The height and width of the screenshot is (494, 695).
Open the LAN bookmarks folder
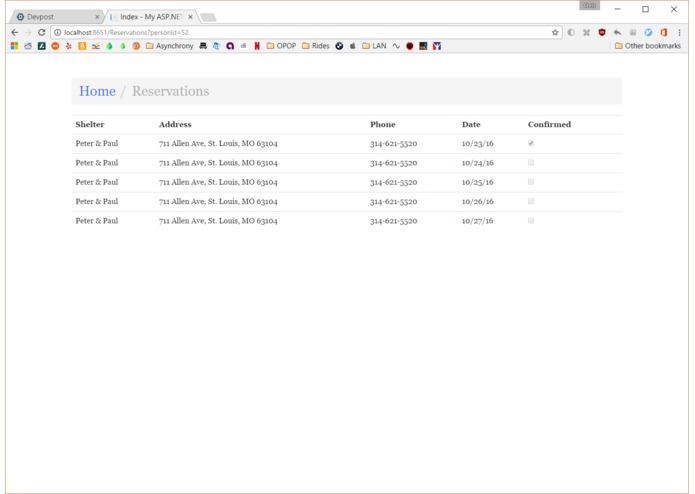374,46
